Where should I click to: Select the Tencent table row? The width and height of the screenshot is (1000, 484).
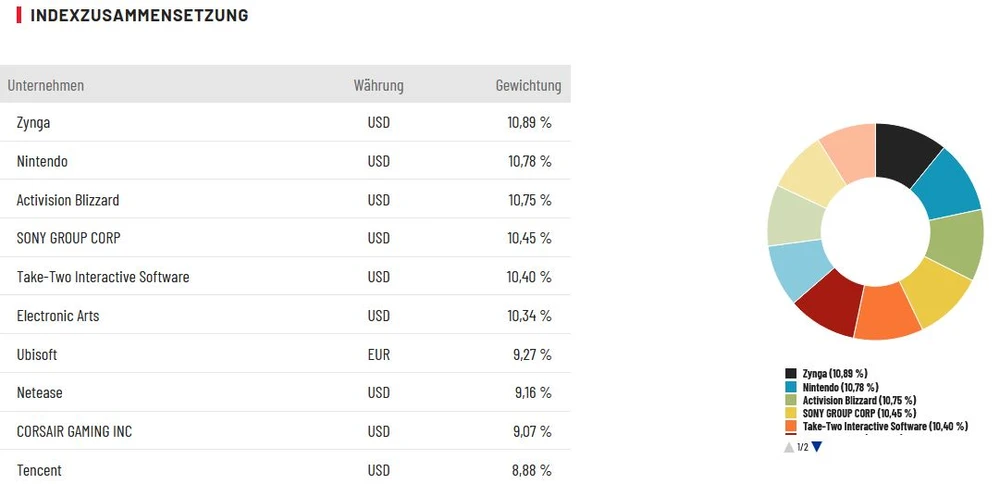click(x=285, y=470)
